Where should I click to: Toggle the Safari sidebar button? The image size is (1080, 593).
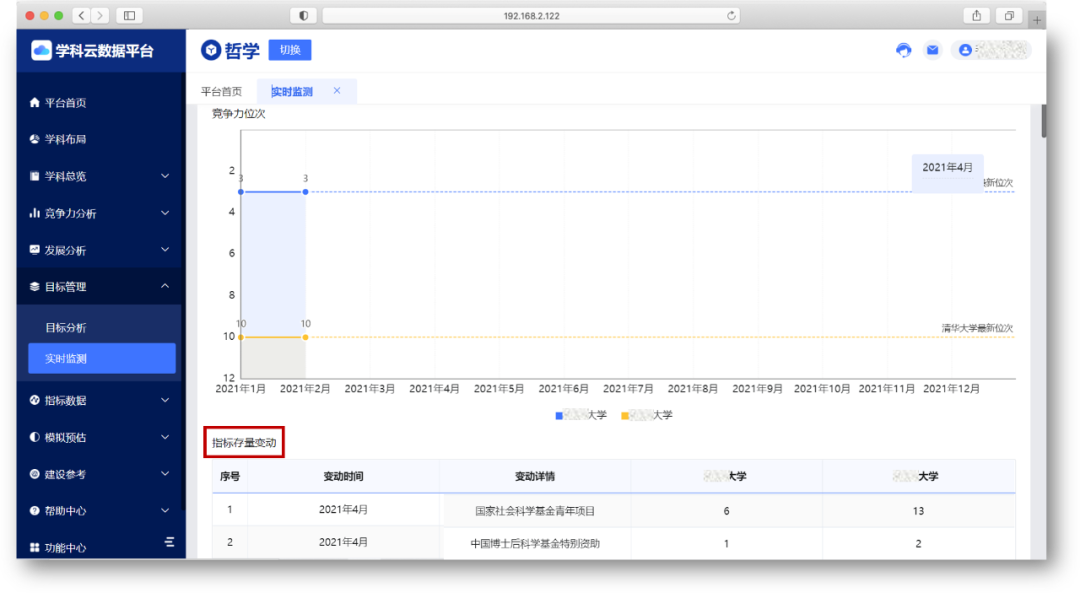point(129,15)
